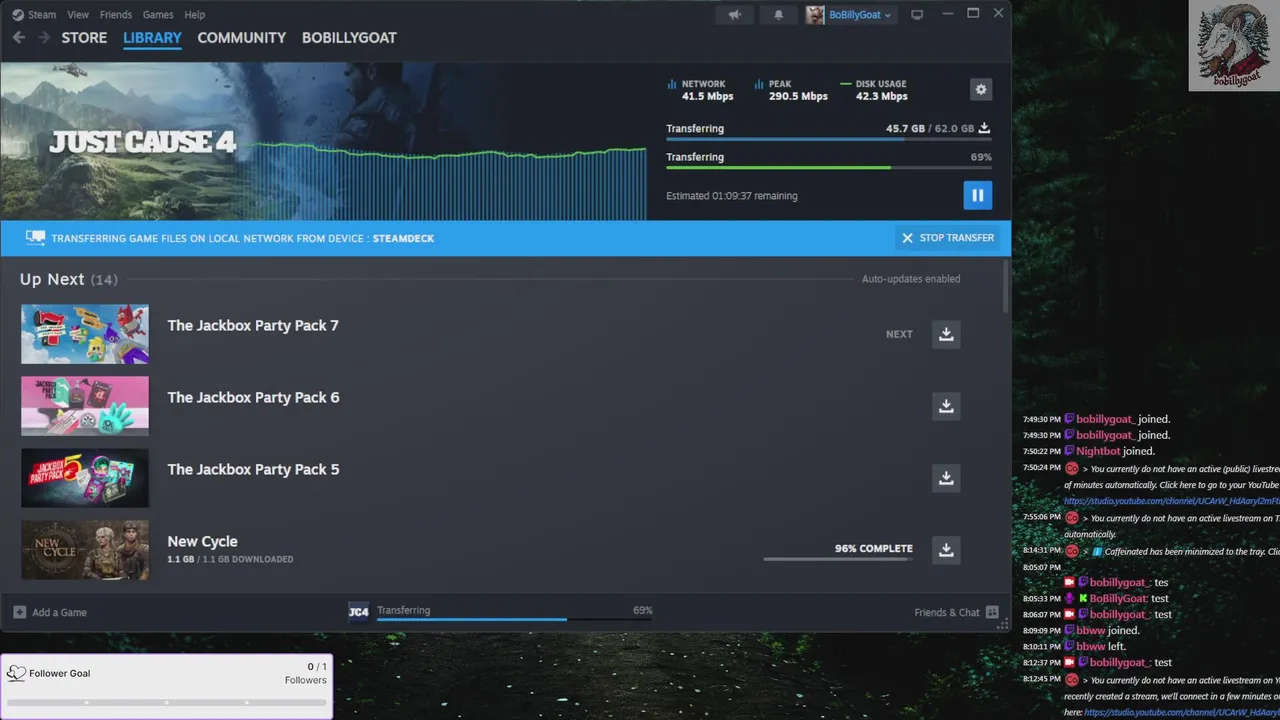
Task: Click The Jackbox Party Pack 5 title
Action: click(x=253, y=469)
